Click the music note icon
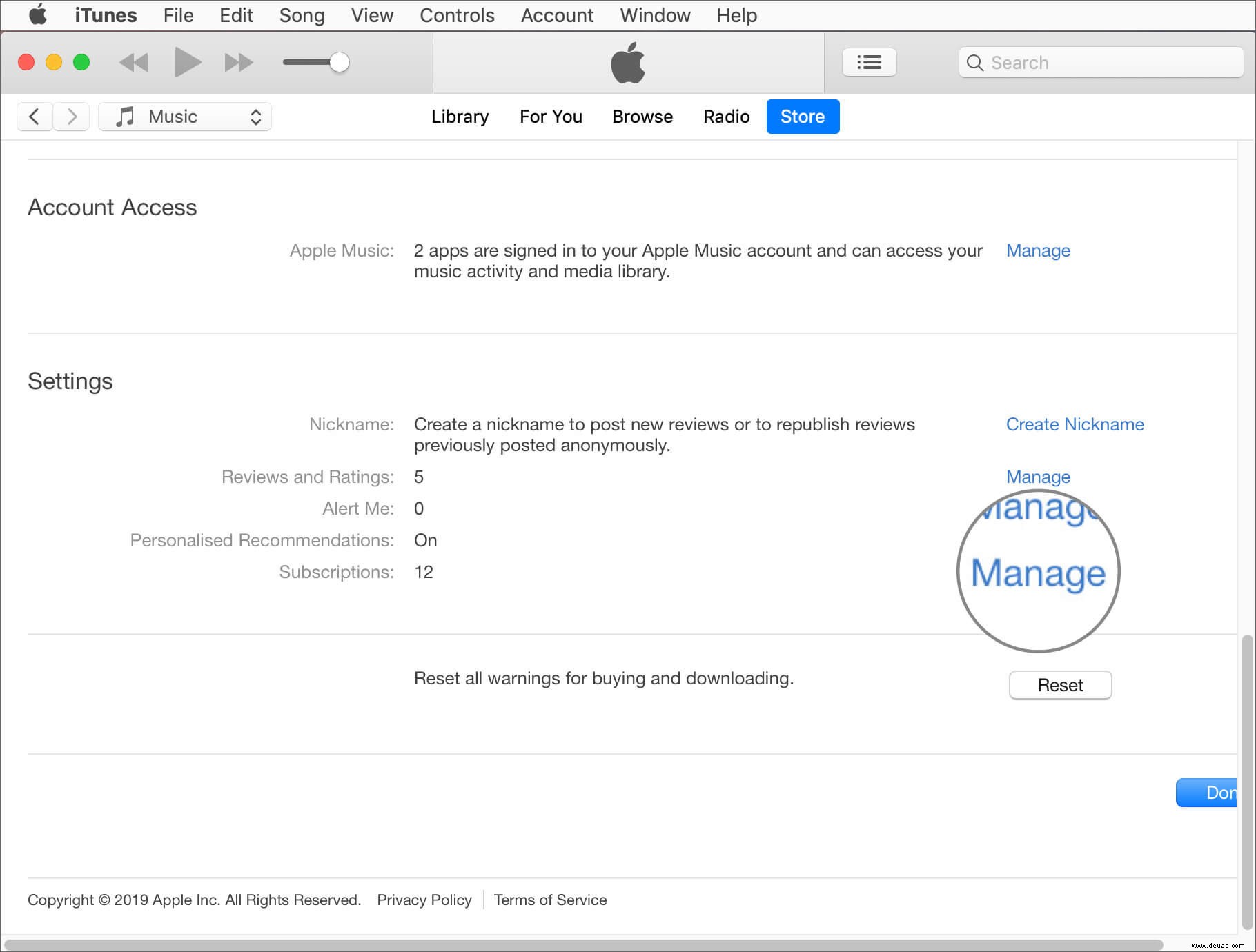 (125, 117)
